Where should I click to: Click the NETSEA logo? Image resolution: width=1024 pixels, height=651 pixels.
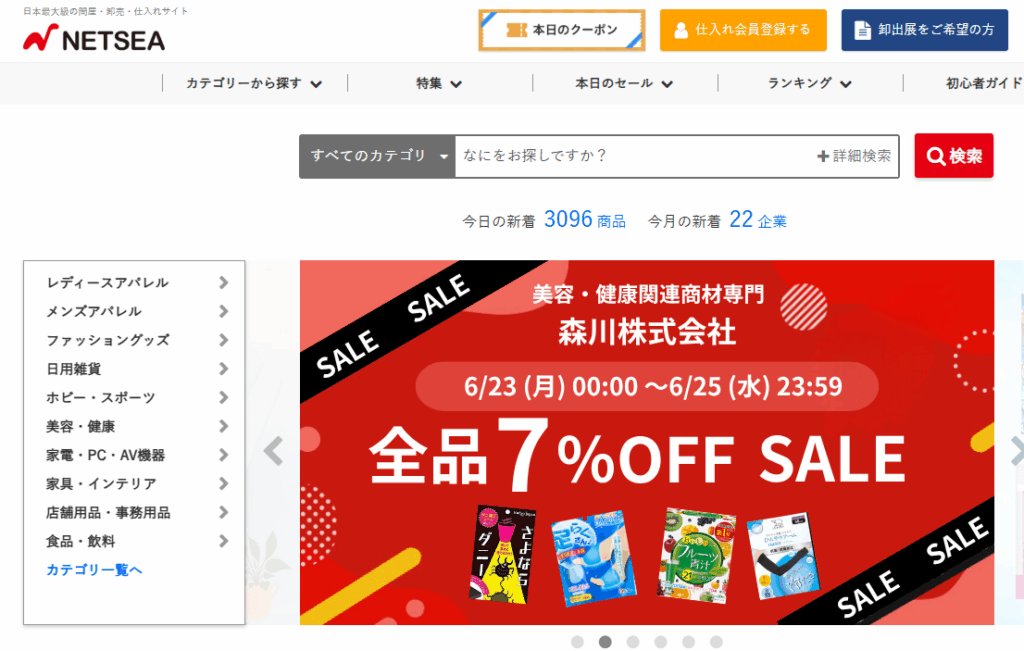tap(94, 39)
